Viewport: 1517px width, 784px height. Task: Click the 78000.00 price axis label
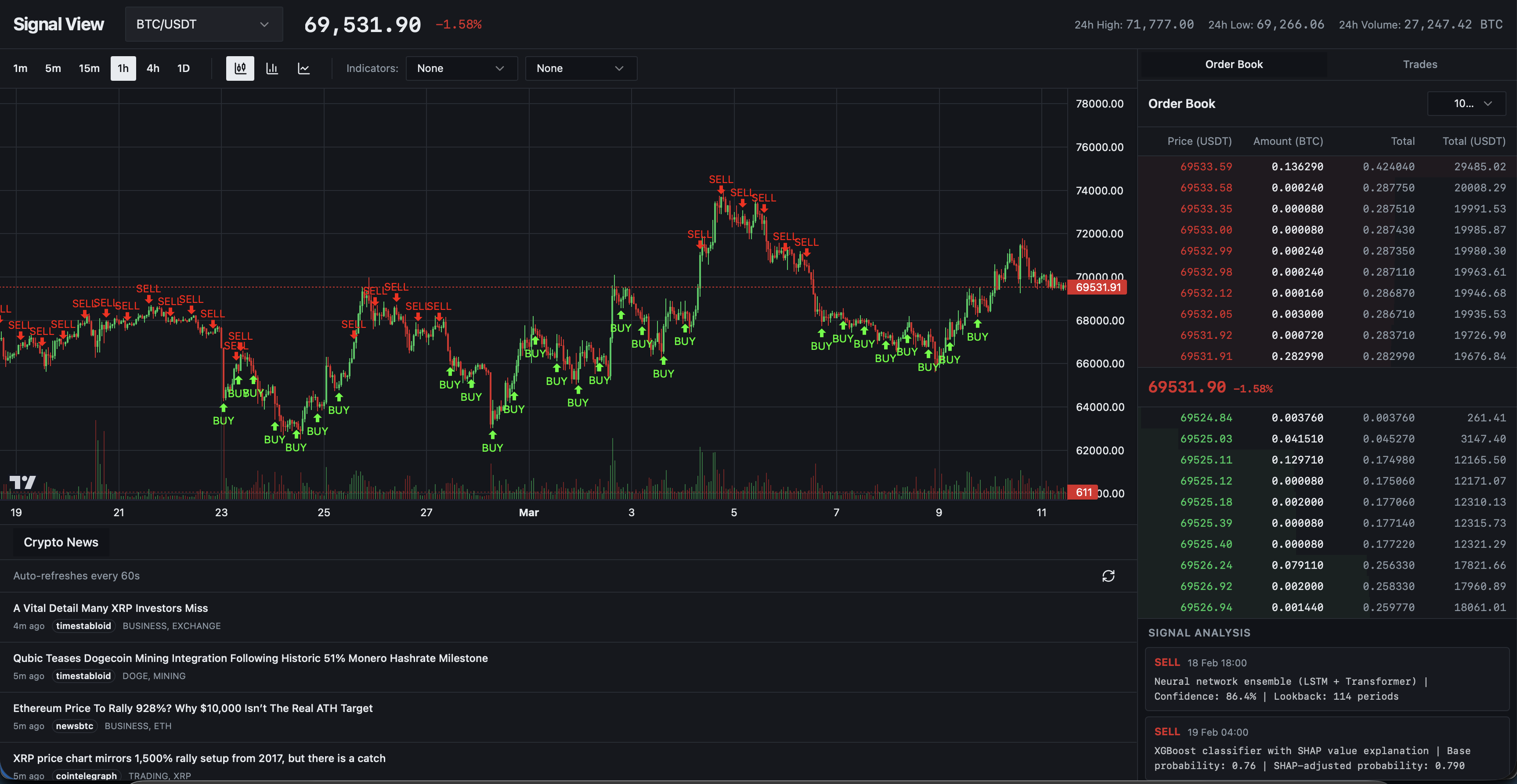click(x=1099, y=104)
